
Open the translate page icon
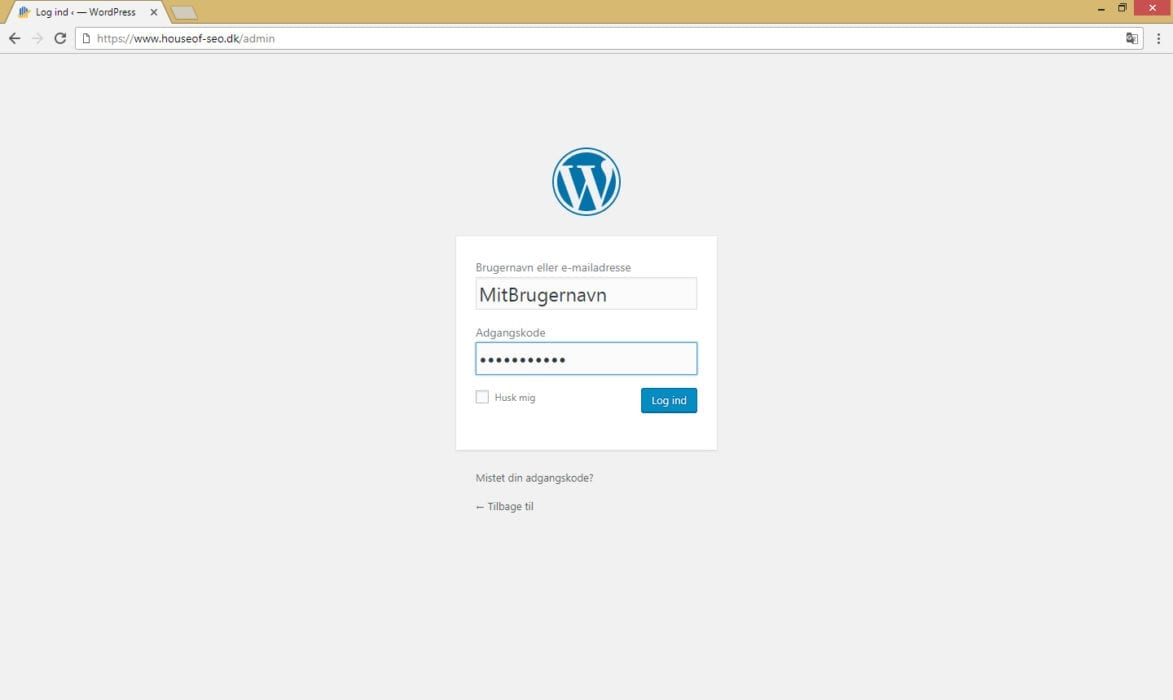1132,38
